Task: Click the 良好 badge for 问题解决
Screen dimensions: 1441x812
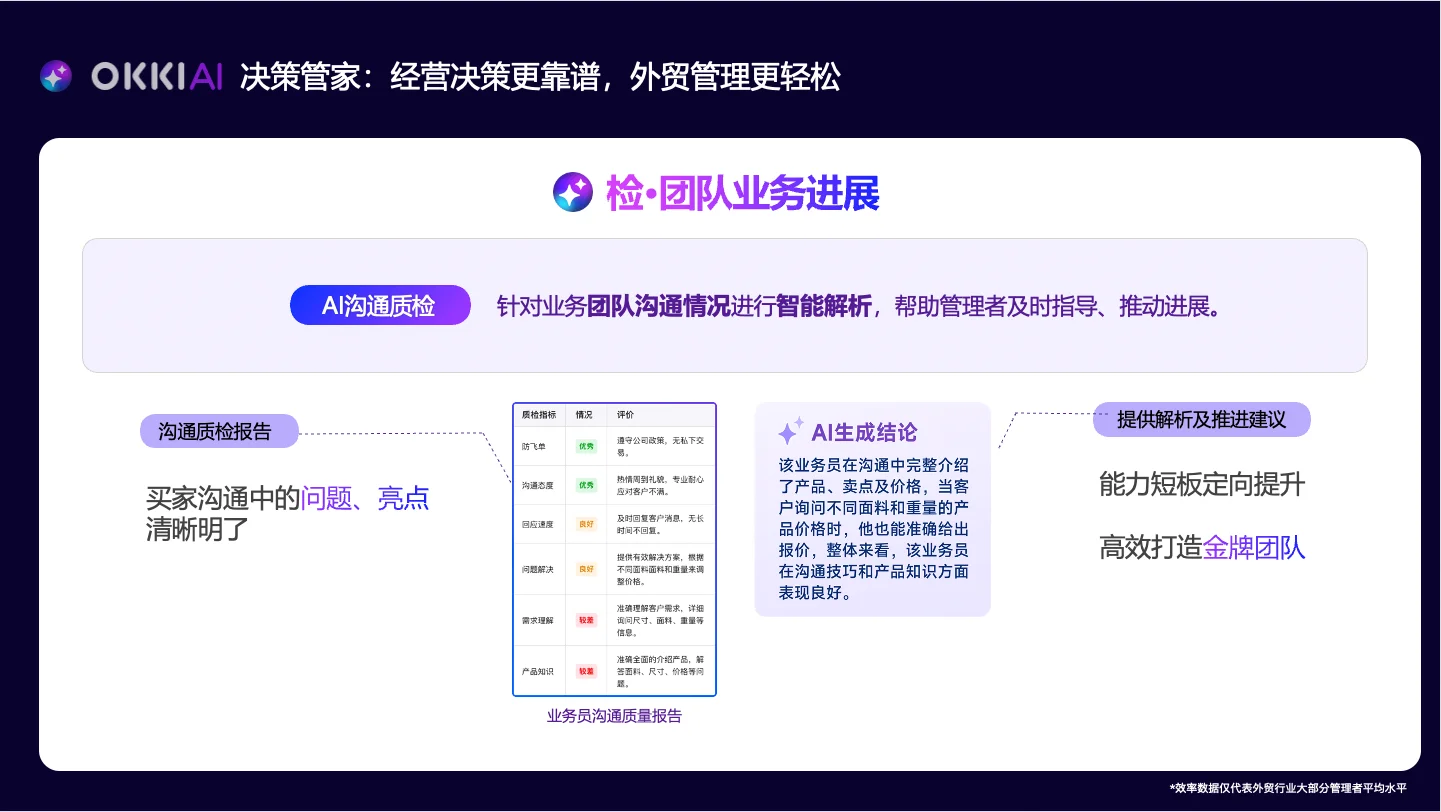Action: coord(585,570)
